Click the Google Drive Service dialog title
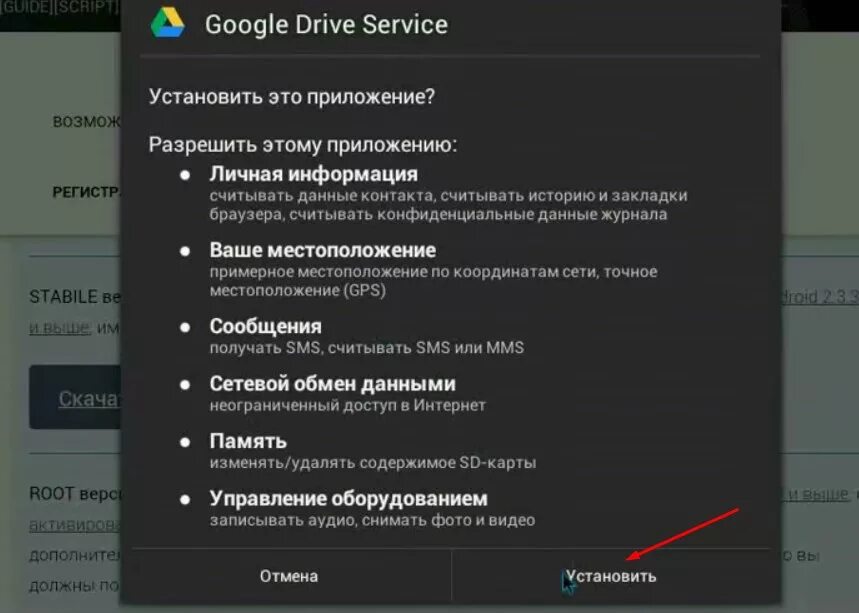Viewport: 859px width, 613px height. tap(327, 25)
